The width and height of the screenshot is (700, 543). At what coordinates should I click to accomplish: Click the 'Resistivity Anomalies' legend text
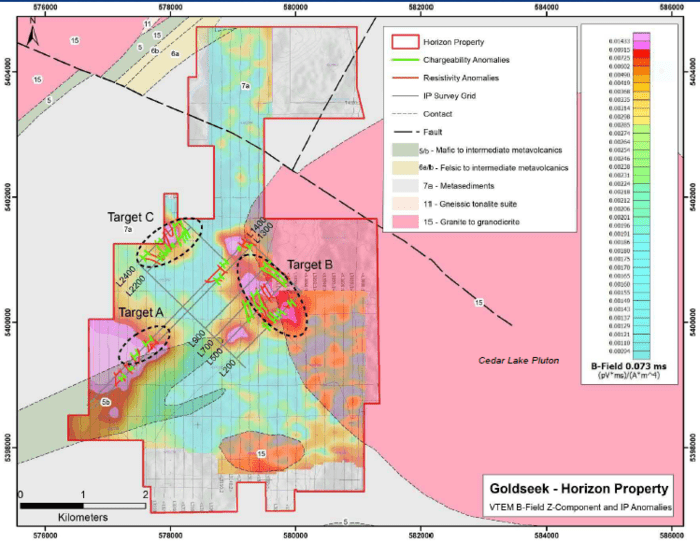tap(461, 78)
